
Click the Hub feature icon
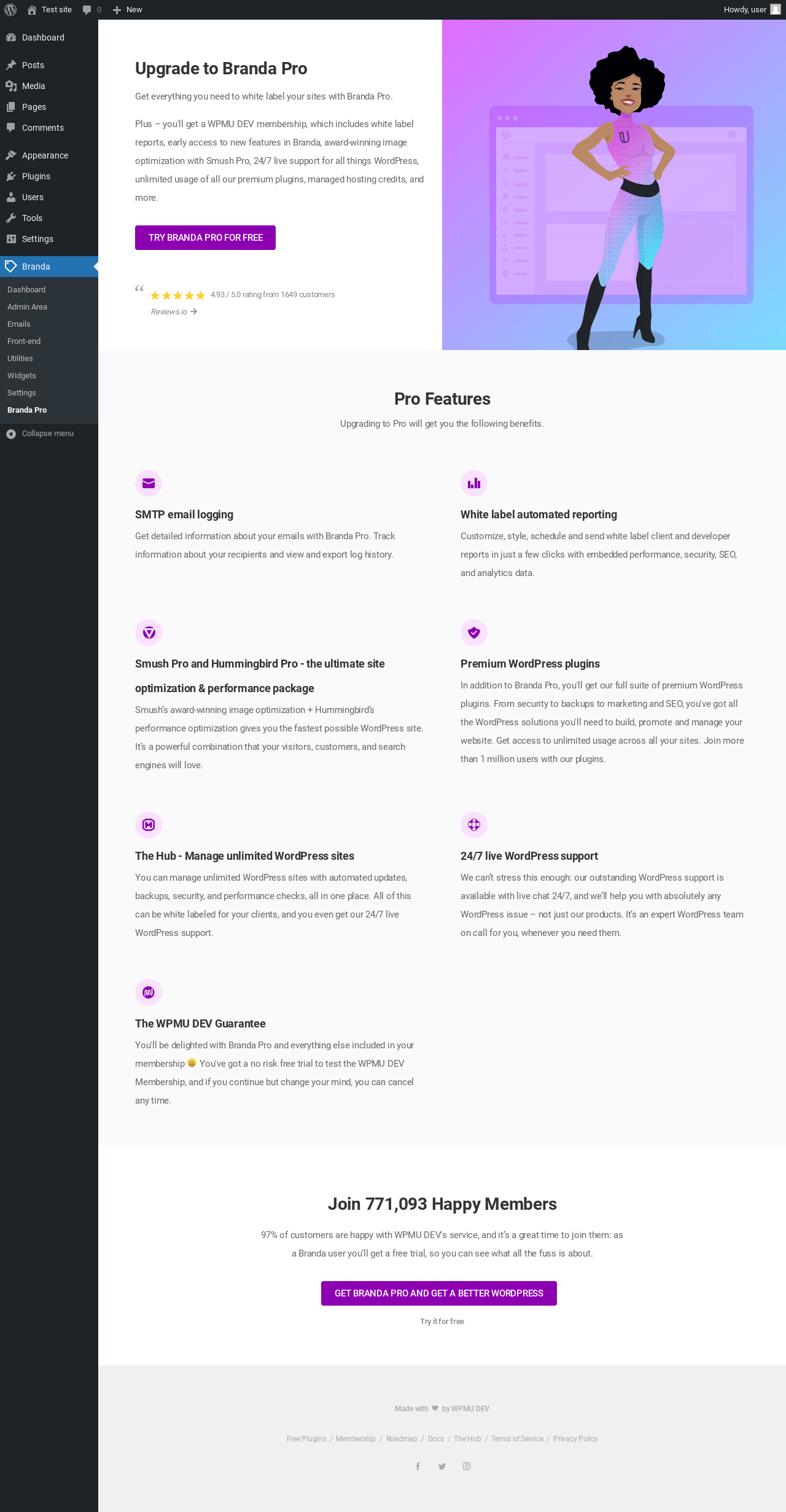point(149,824)
